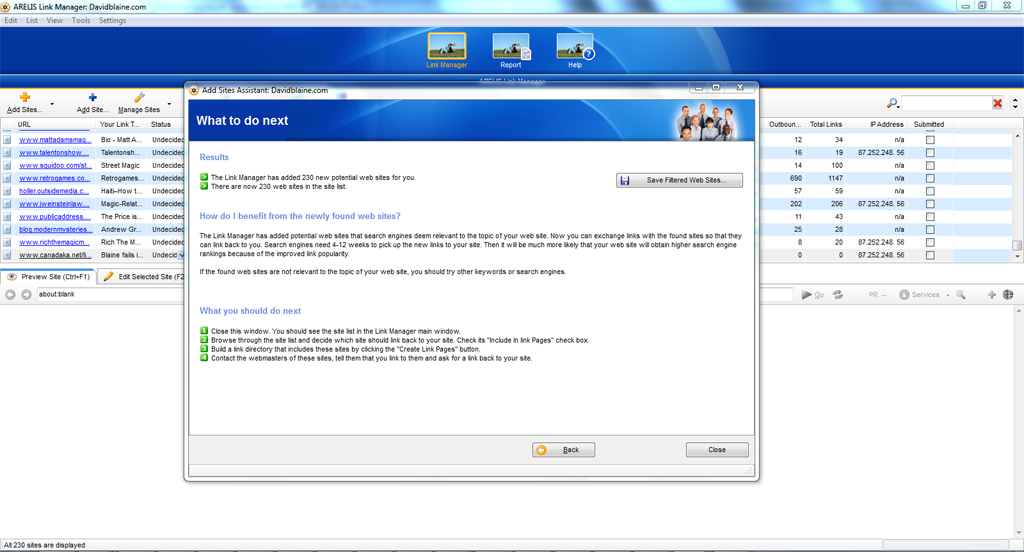Sort by the URL column header
The height and width of the screenshot is (552, 1024).
[x=55, y=124]
